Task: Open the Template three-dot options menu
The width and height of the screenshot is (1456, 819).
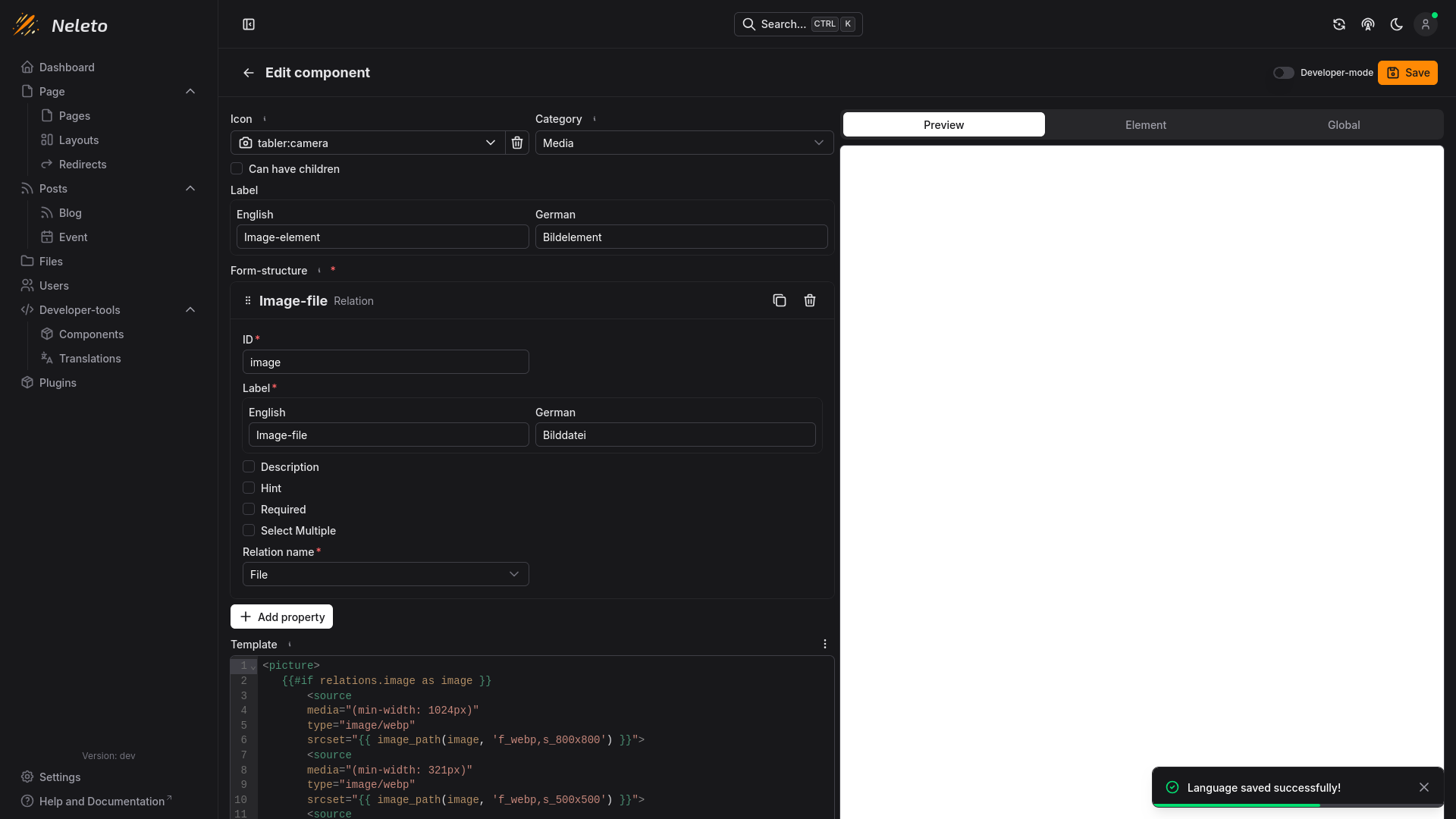Action: pos(825,644)
